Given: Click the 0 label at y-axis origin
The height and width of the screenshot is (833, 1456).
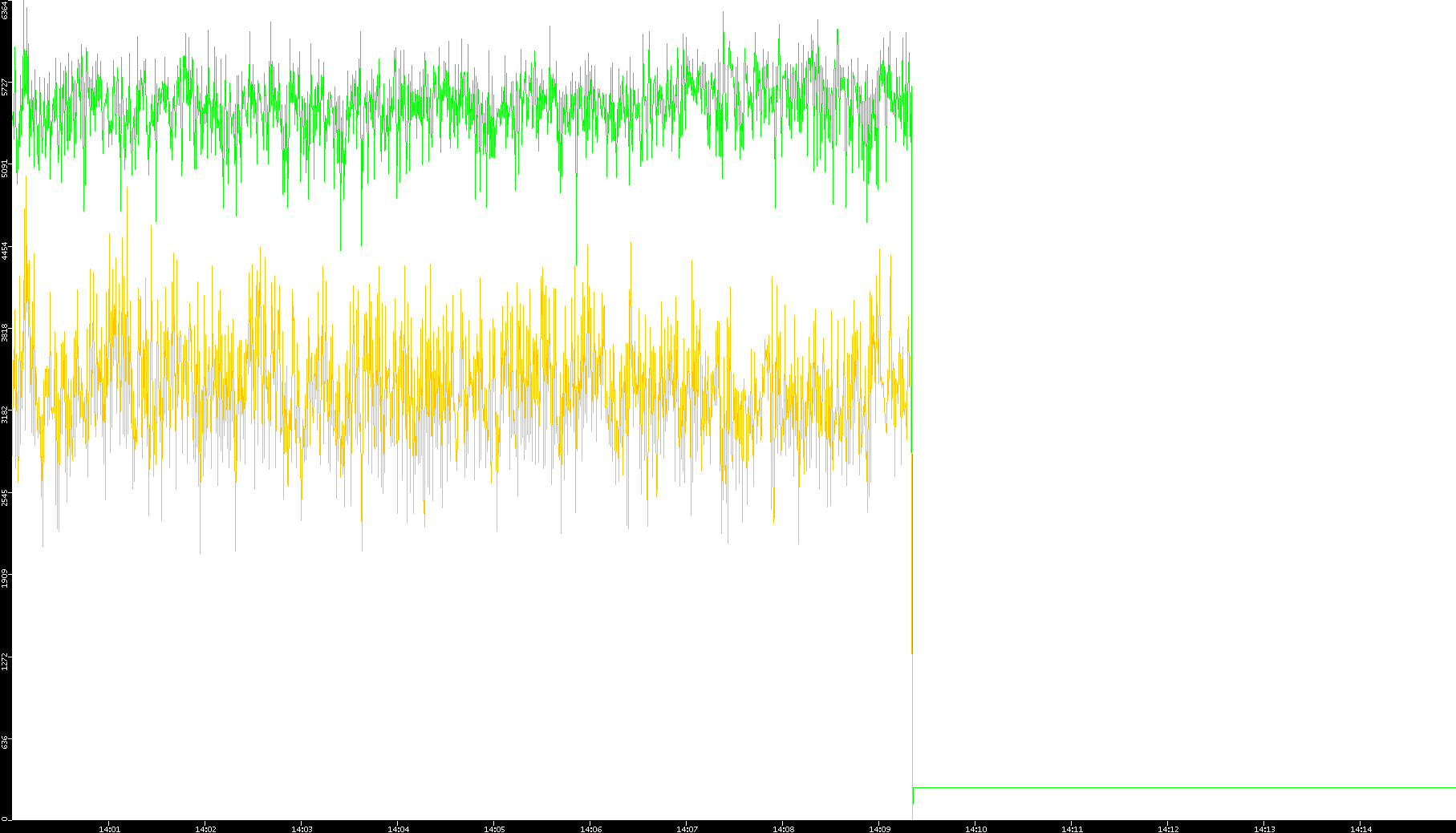Looking at the screenshot, I should [x=4, y=819].
